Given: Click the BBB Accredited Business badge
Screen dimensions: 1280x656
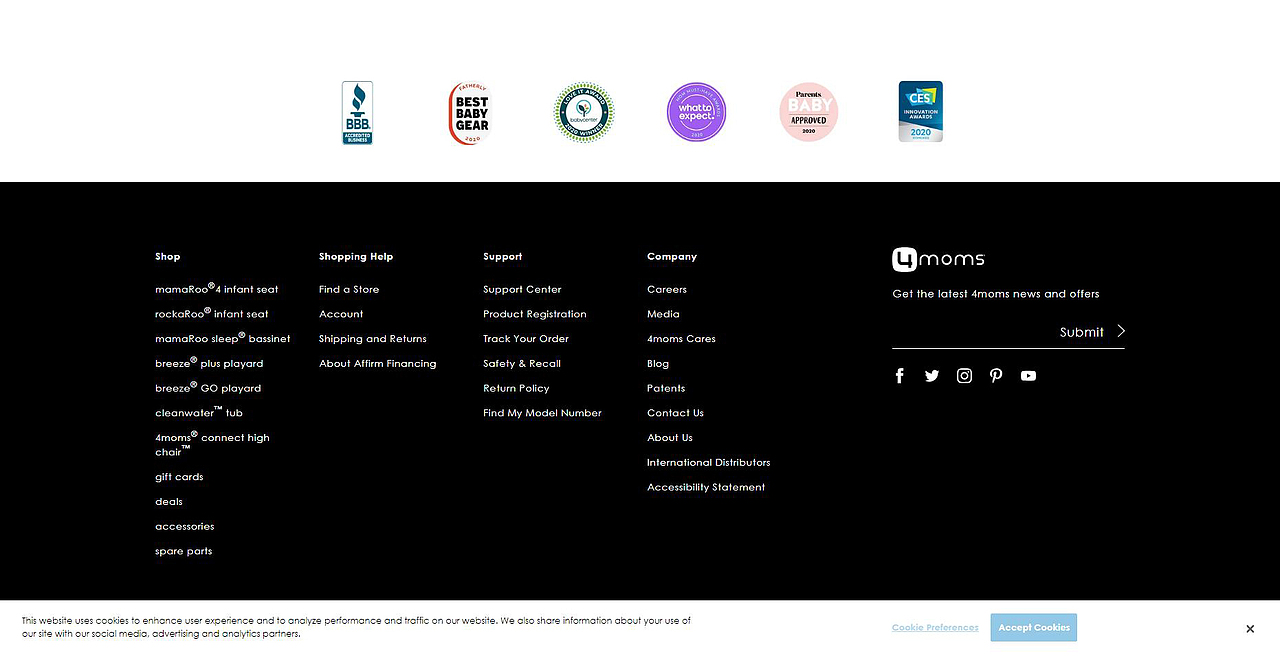Looking at the screenshot, I should point(357,112).
